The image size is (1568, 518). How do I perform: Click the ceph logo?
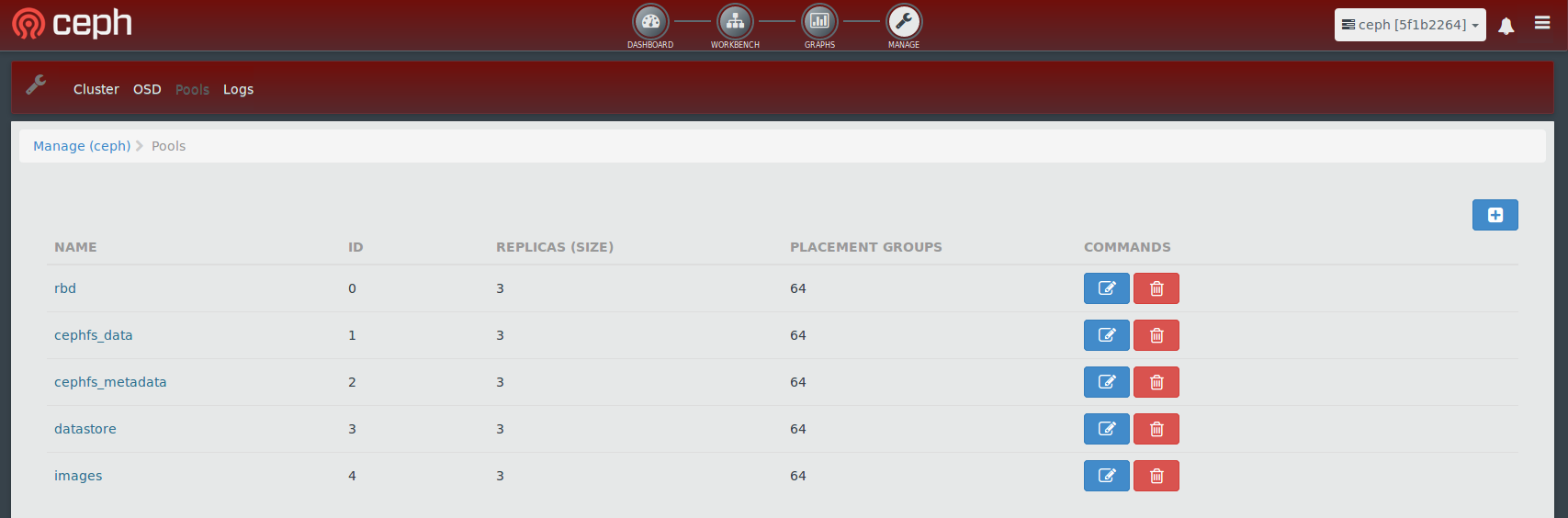73,24
